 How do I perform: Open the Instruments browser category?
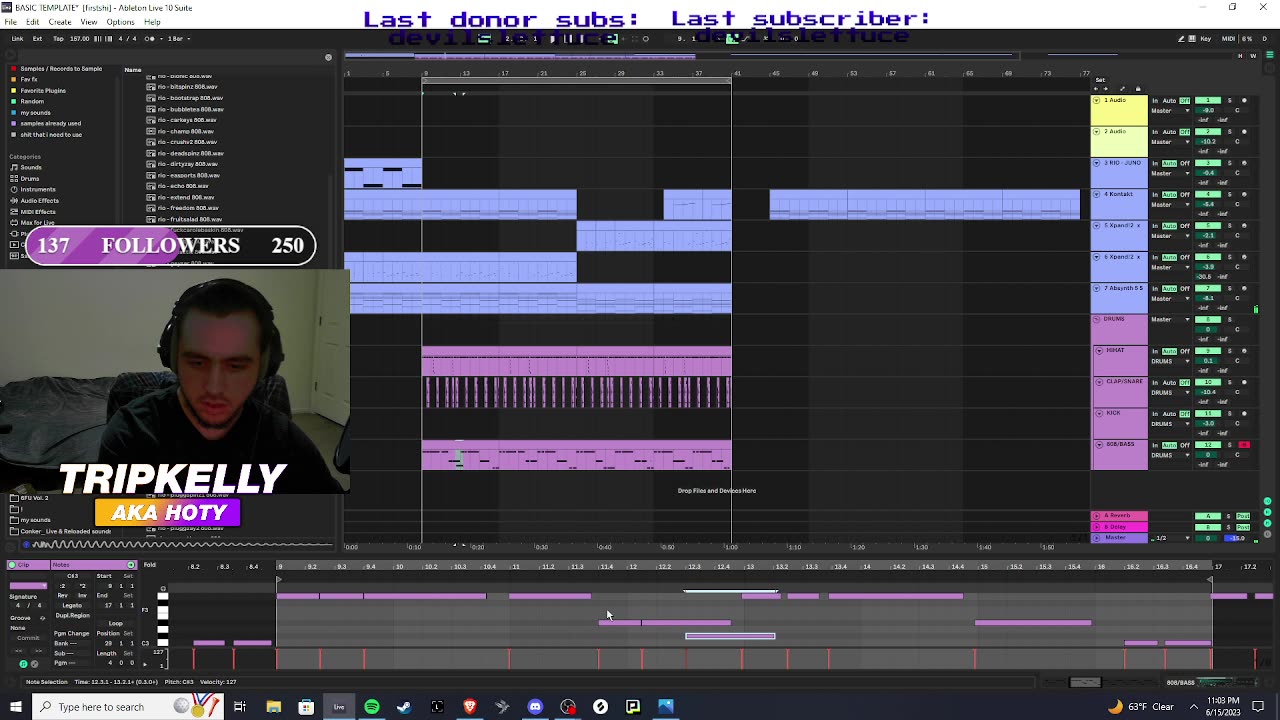coord(38,189)
